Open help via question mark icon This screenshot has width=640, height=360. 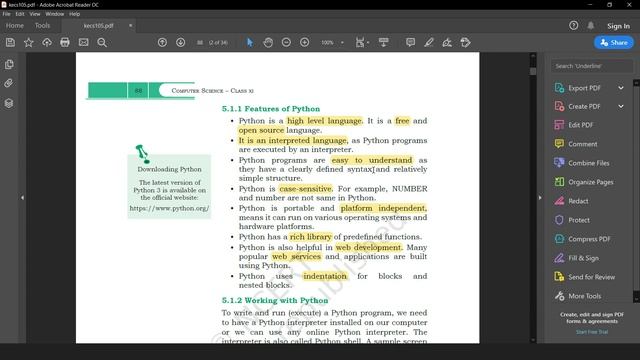click(x=573, y=26)
